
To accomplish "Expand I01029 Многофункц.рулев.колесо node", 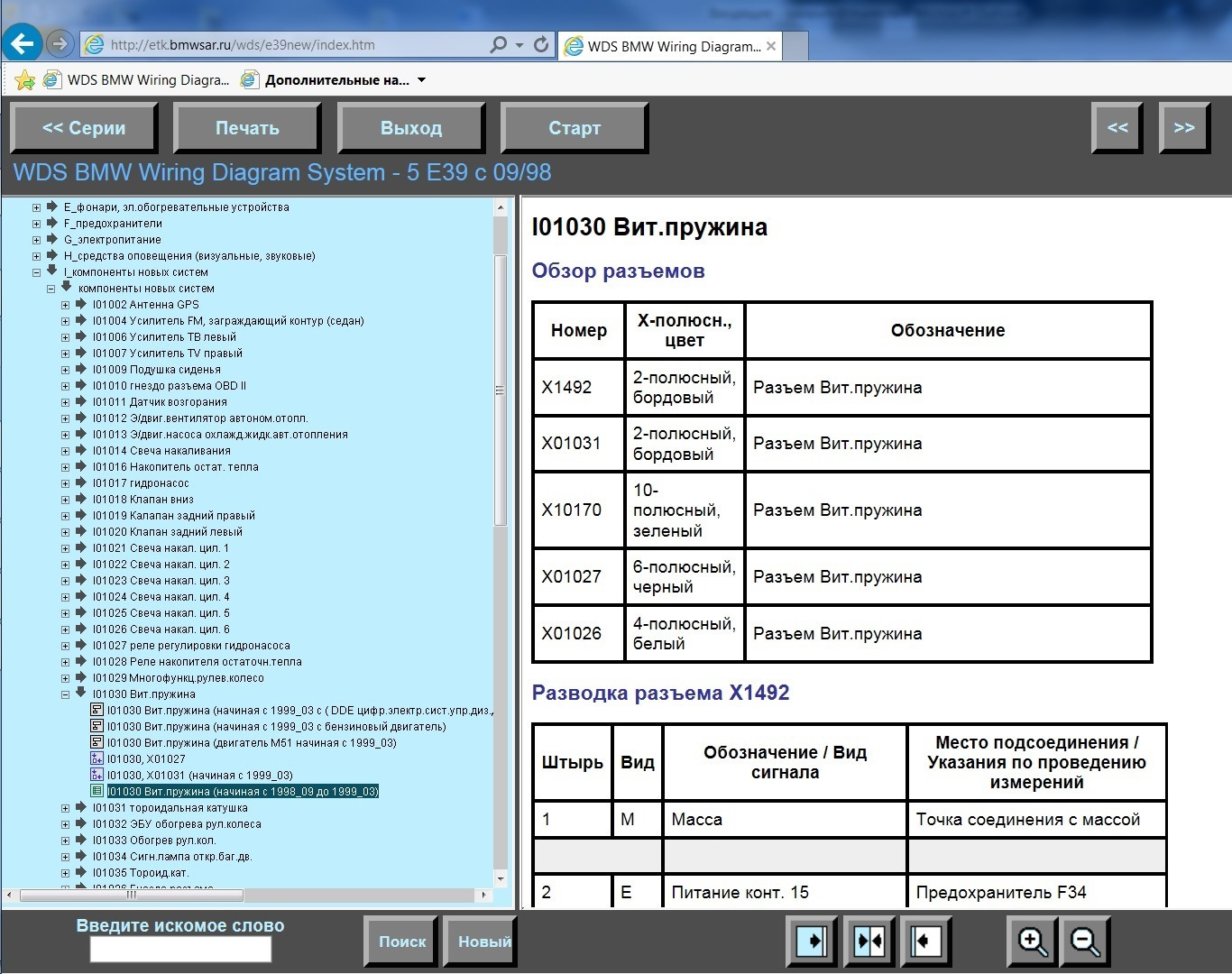I will tap(65, 678).
